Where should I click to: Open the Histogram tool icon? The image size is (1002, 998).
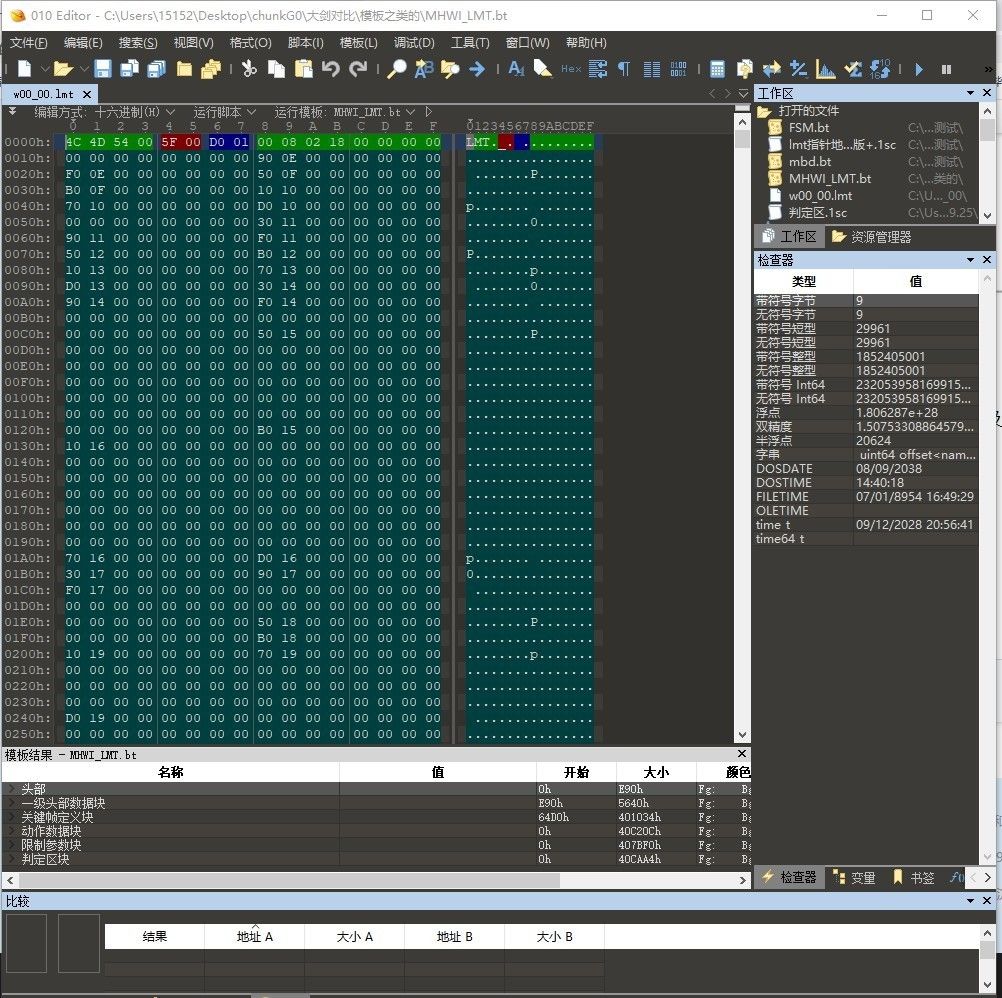click(x=826, y=69)
